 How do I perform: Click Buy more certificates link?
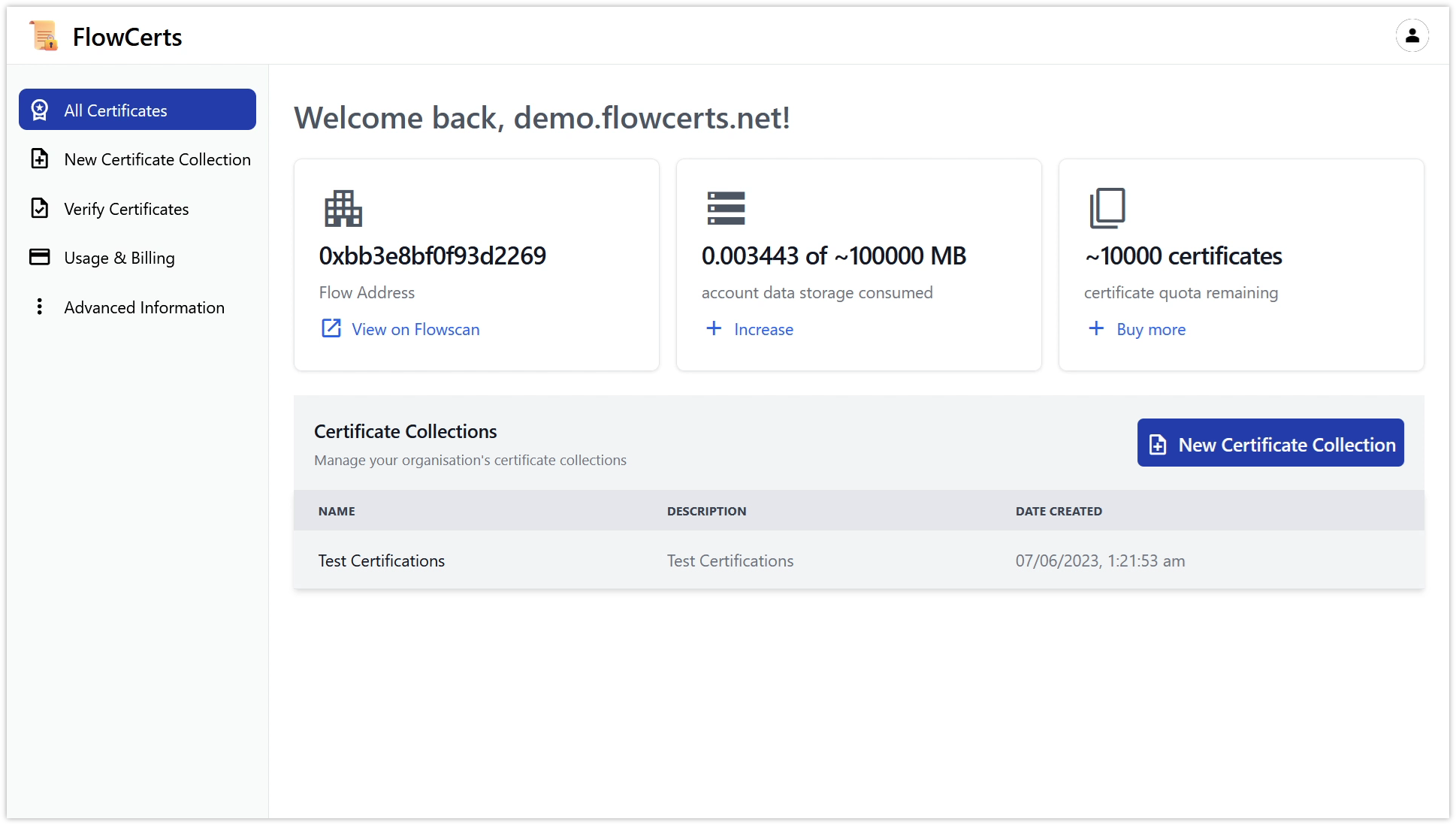pos(1150,329)
